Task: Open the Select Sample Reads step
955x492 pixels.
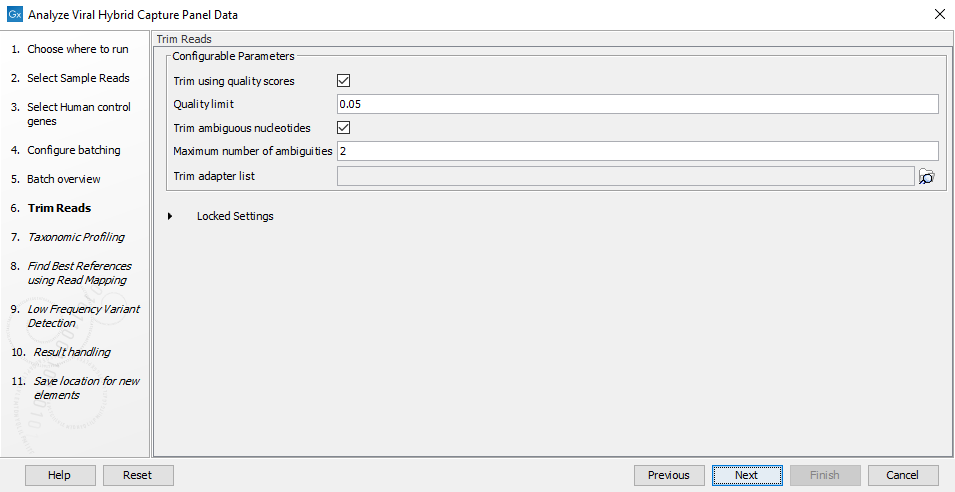Action: pyautogui.click(x=78, y=78)
